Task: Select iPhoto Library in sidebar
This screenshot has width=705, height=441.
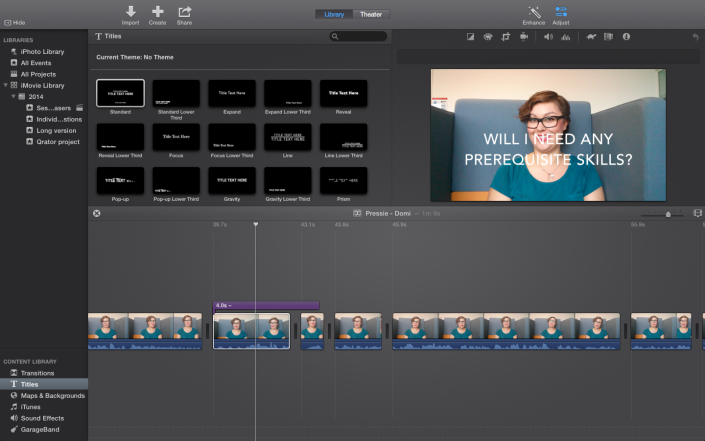Action: (44, 52)
